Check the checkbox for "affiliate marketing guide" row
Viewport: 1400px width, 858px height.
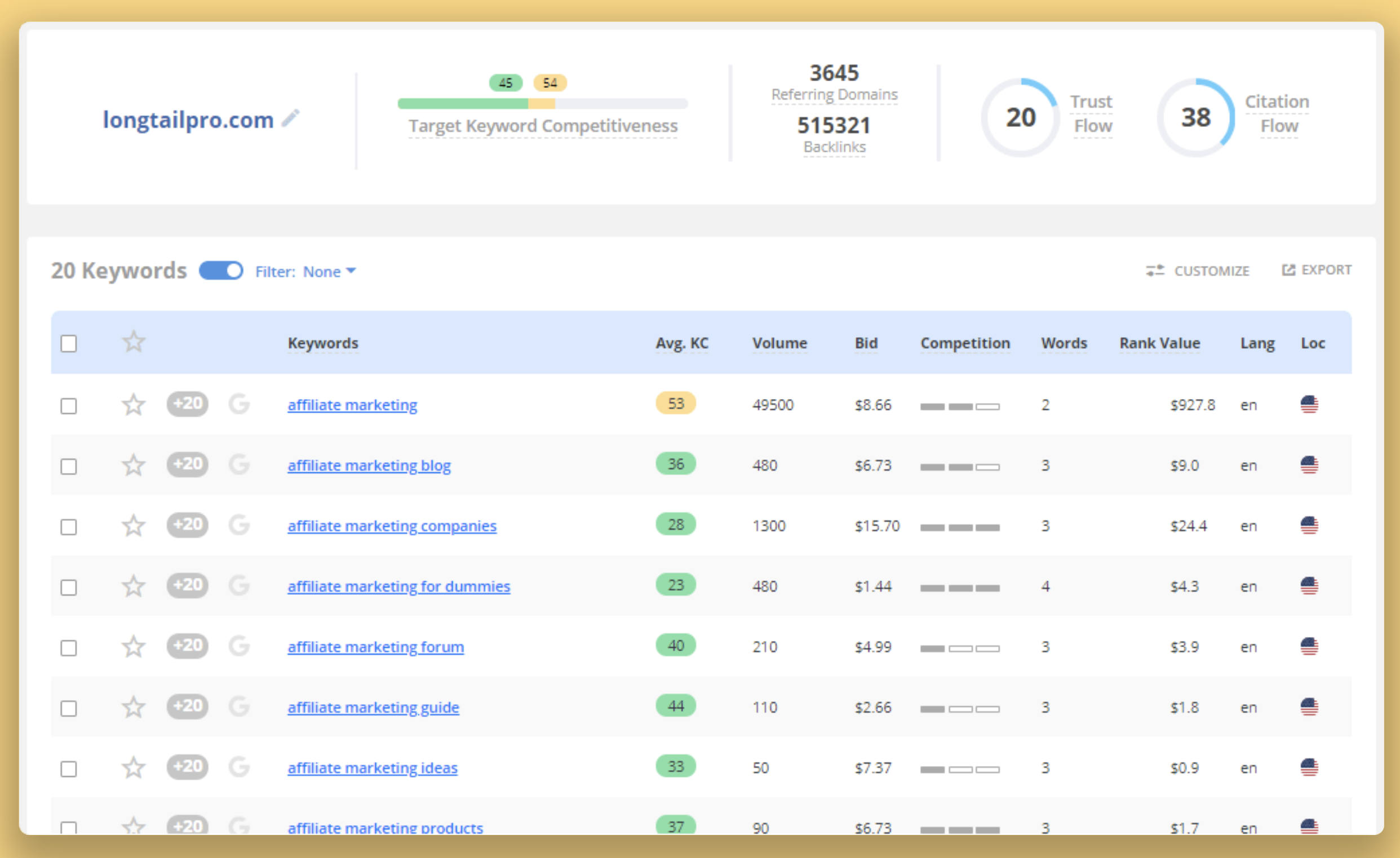tap(69, 707)
